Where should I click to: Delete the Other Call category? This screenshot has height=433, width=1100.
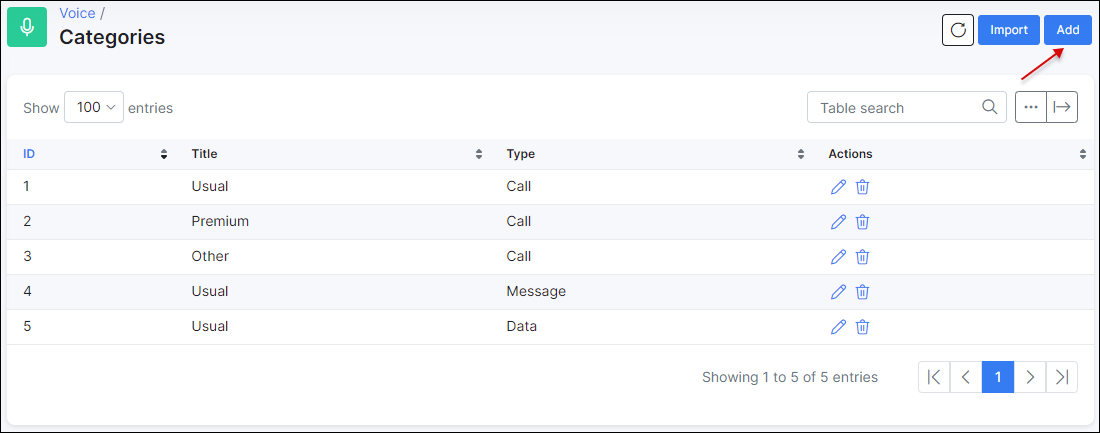pos(863,257)
